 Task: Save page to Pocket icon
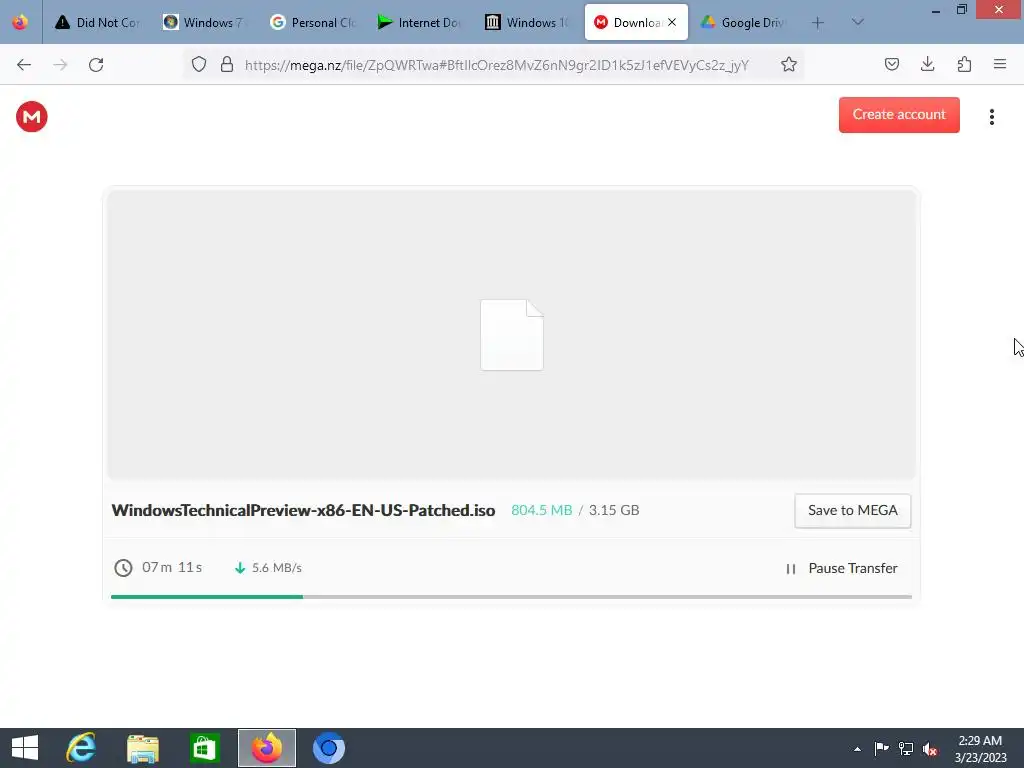pyautogui.click(x=891, y=64)
